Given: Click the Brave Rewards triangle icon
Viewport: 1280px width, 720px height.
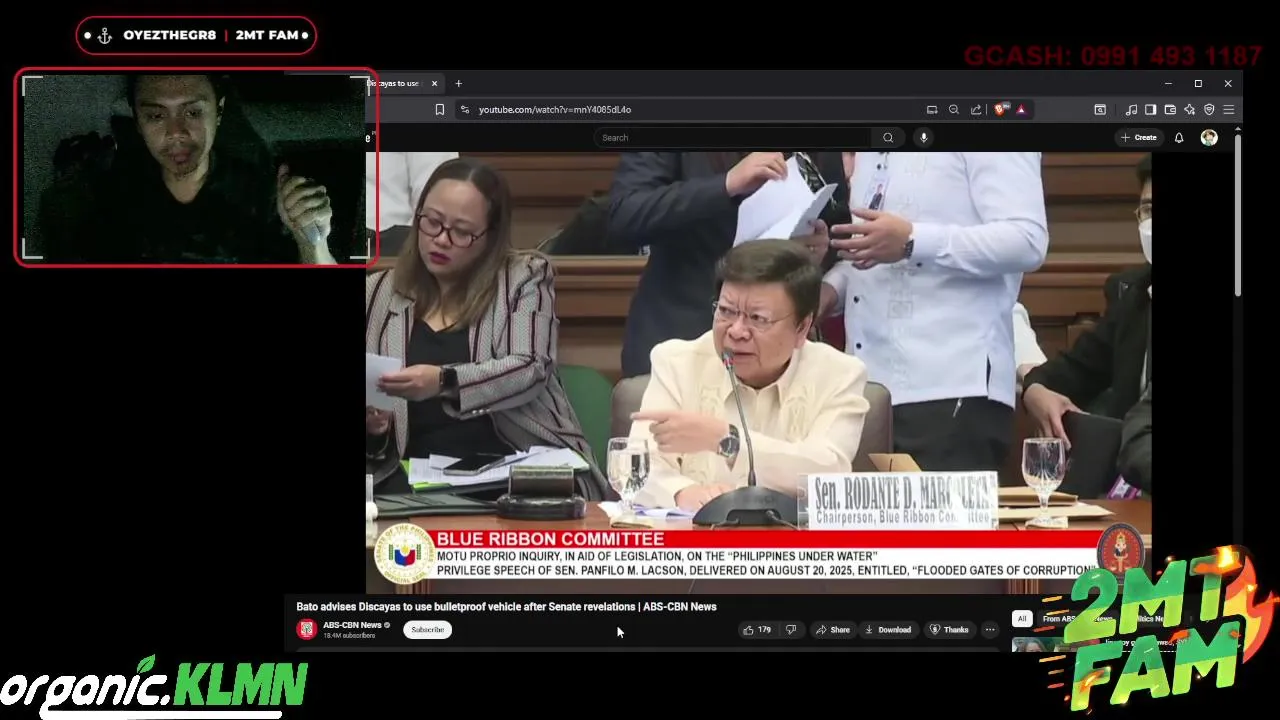Looking at the screenshot, I should point(1021,110).
